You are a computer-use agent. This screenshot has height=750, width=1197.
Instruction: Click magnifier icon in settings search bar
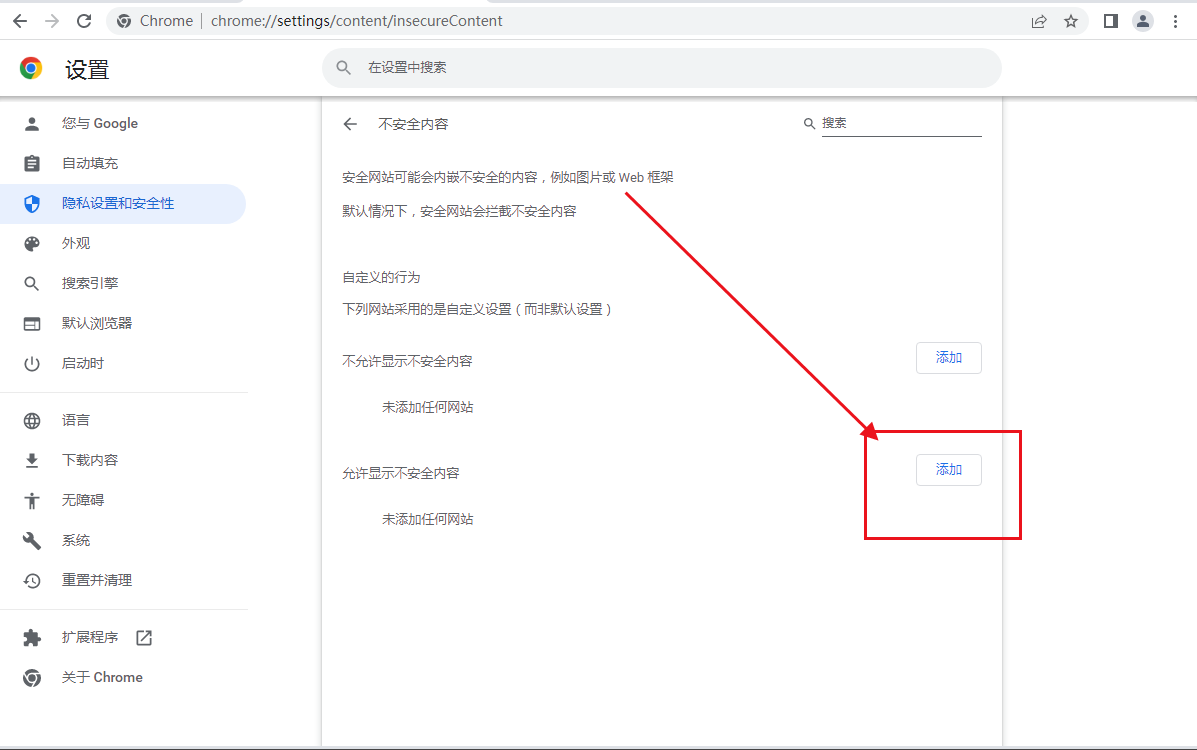[x=344, y=68]
